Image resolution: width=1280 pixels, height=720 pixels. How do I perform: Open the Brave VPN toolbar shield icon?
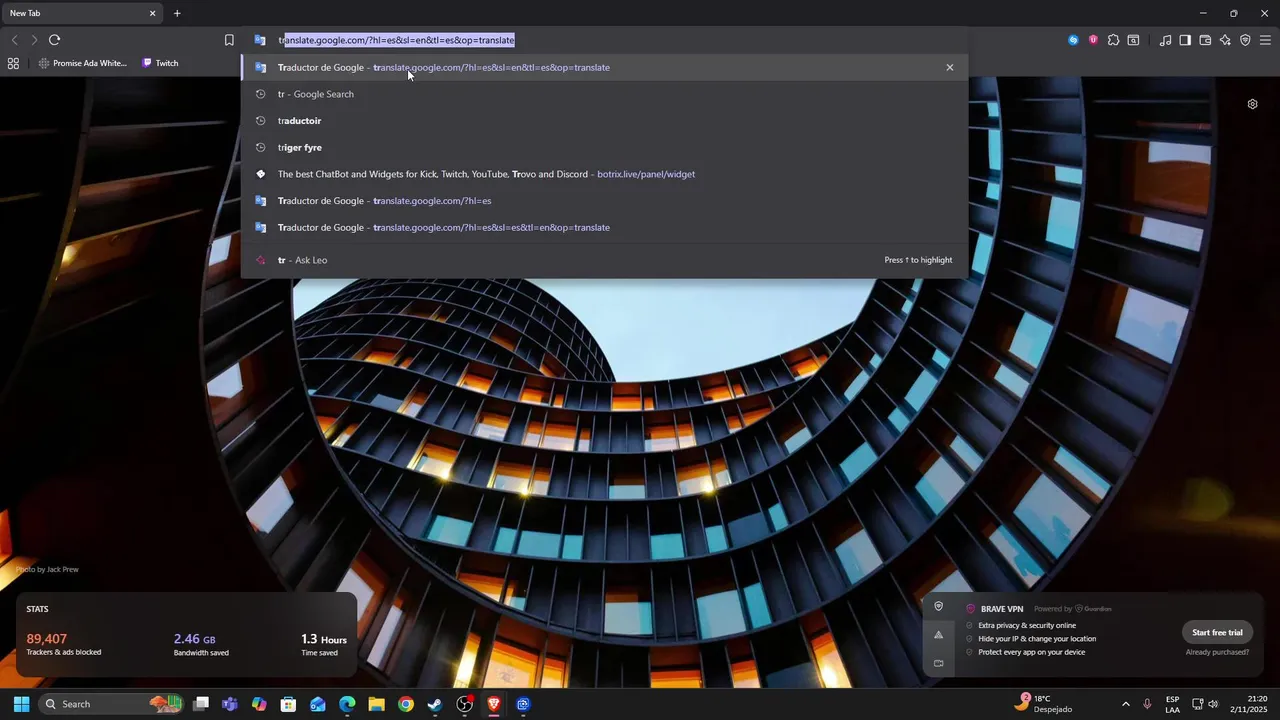point(1245,40)
